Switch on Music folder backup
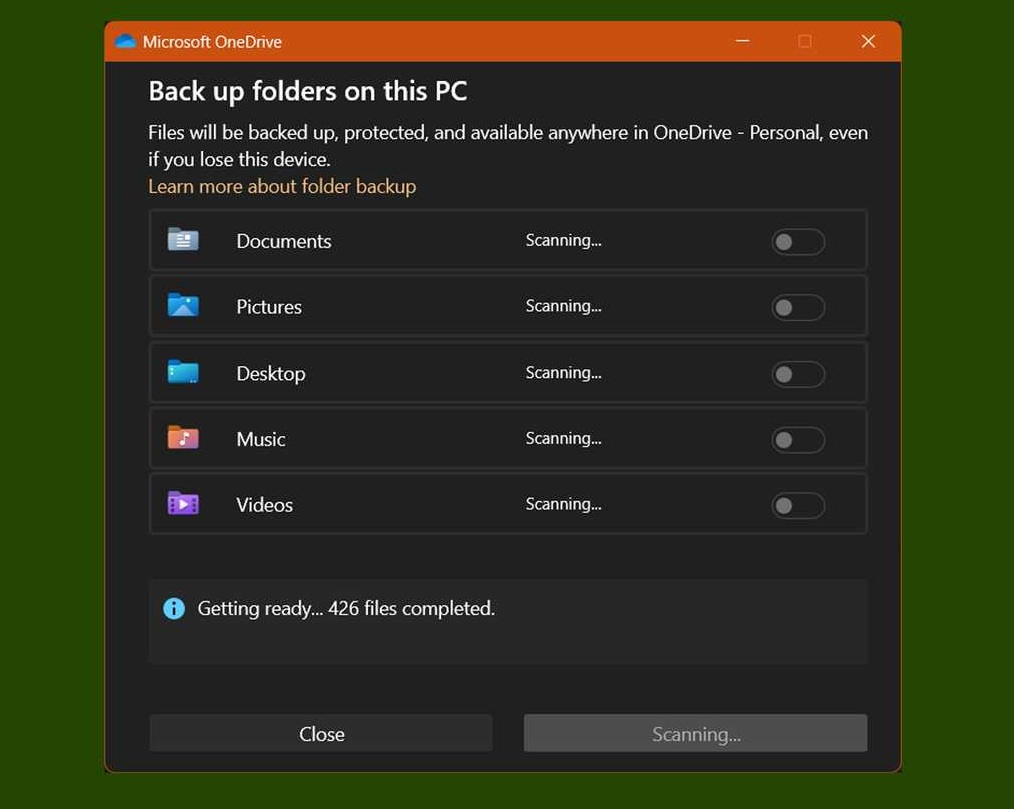The width and height of the screenshot is (1014, 809). pyautogui.click(x=798, y=440)
